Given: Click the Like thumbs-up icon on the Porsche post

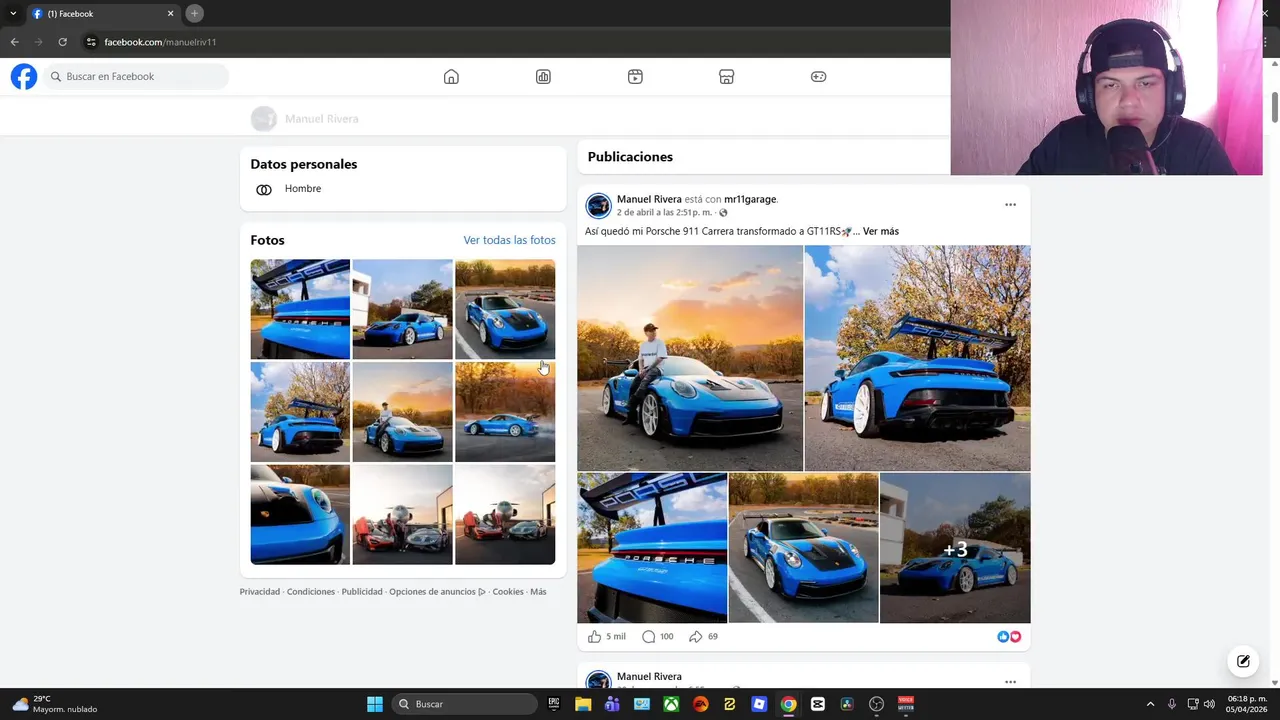Looking at the screenshot, I should coord(594,636).
